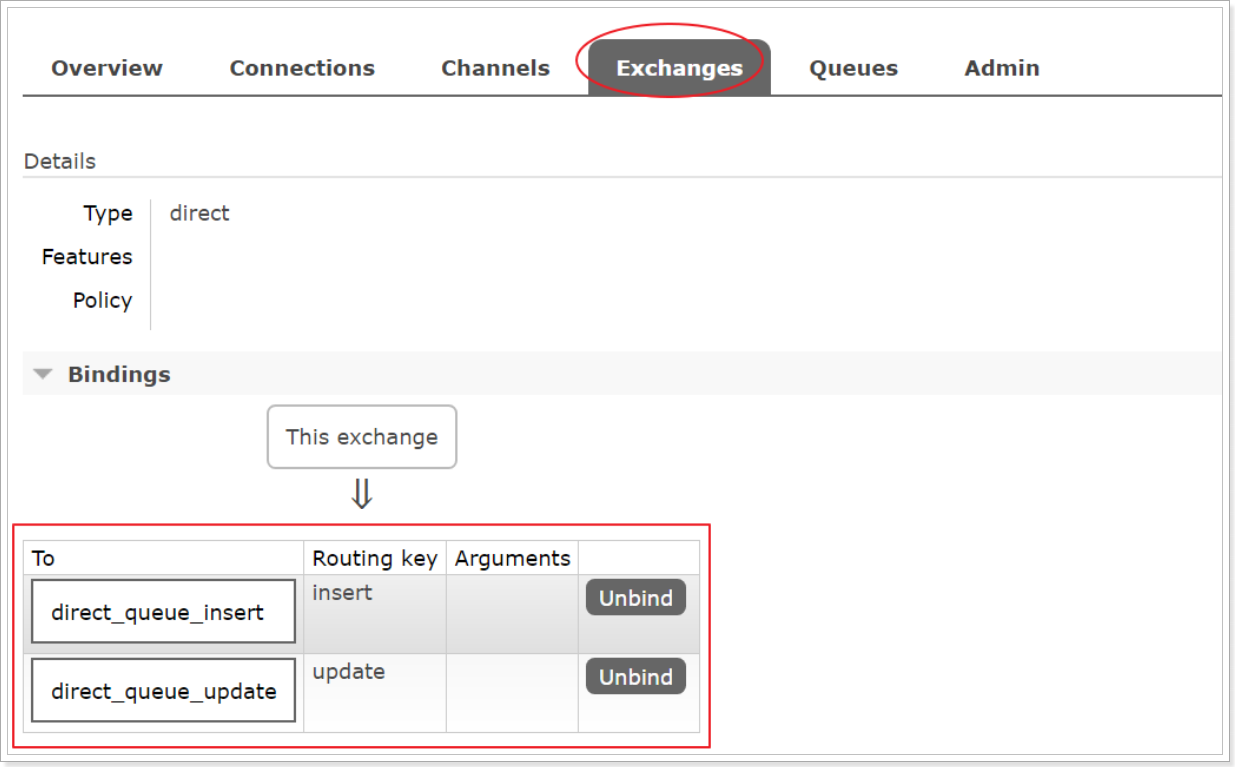Click the "Arguments" column header
1235x767 pixels.
(512, 558)
